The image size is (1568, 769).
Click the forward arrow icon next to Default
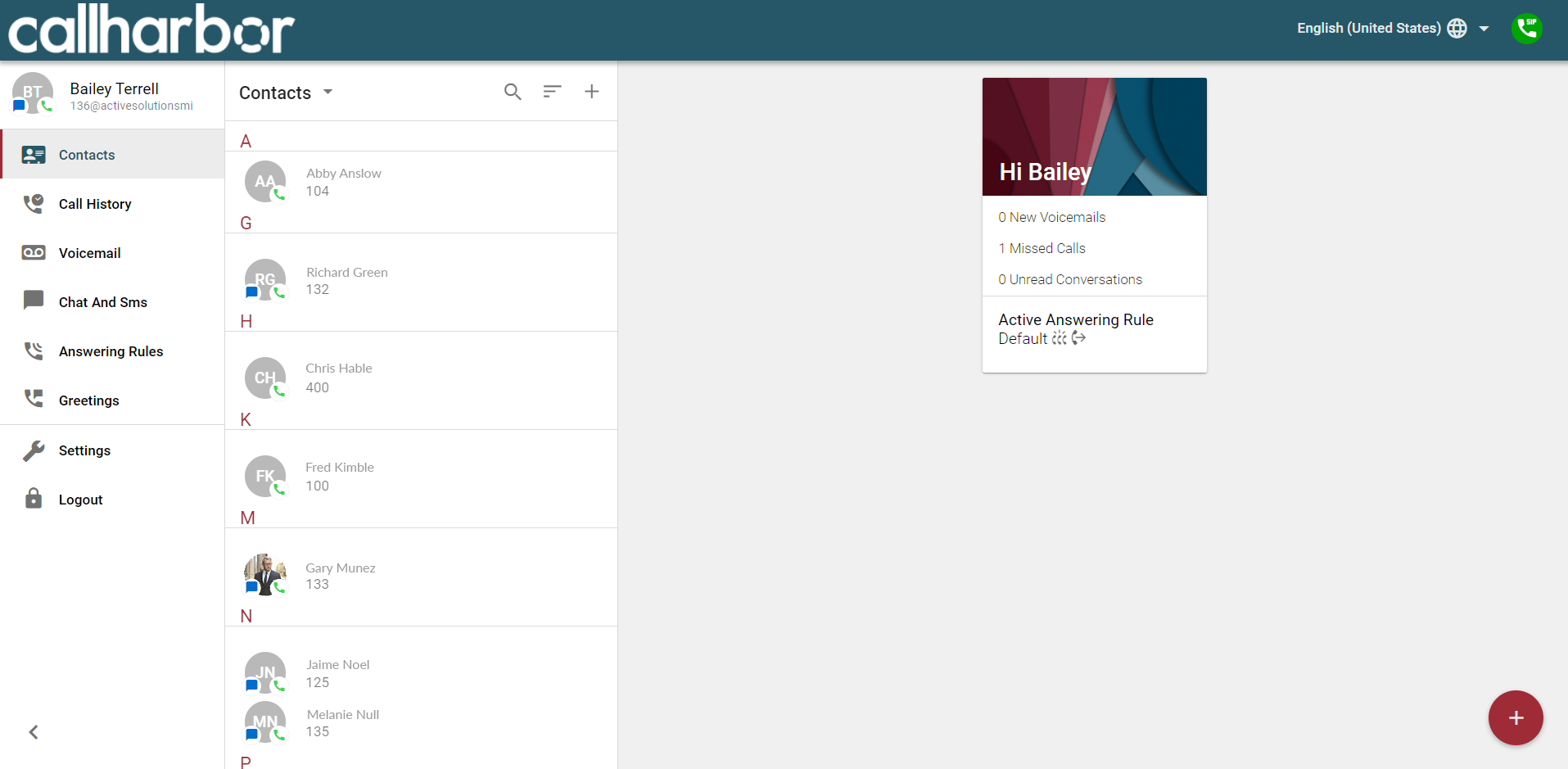click(x=1079, y=338)
